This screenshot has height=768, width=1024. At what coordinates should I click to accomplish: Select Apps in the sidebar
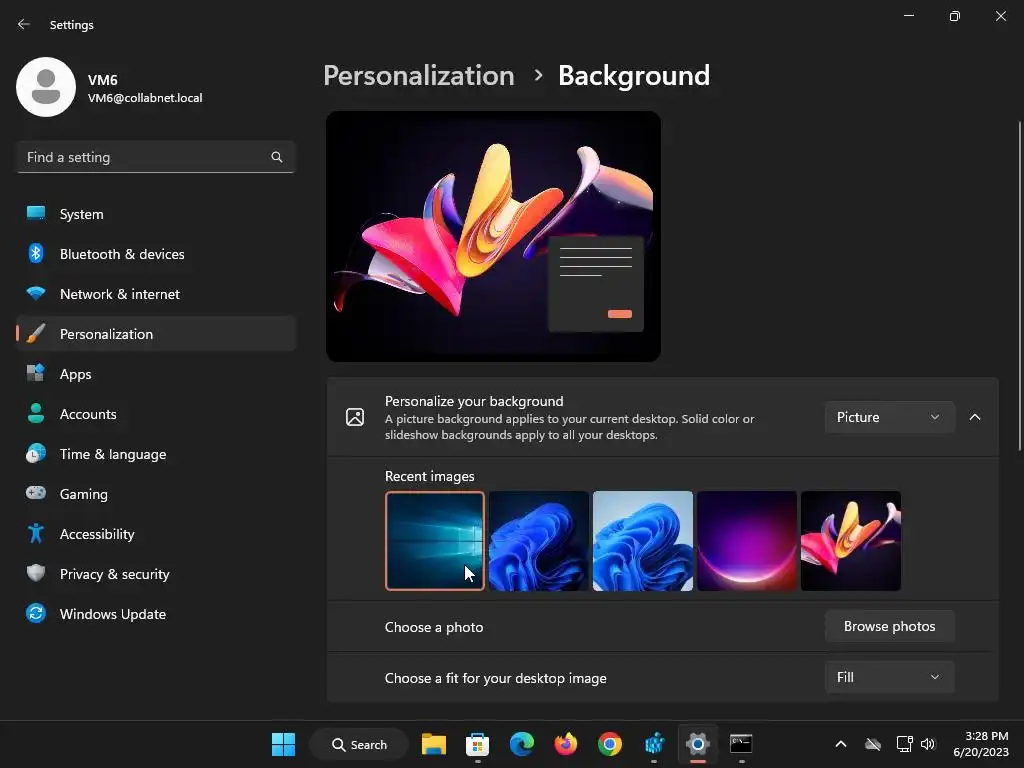click(156, 374)
